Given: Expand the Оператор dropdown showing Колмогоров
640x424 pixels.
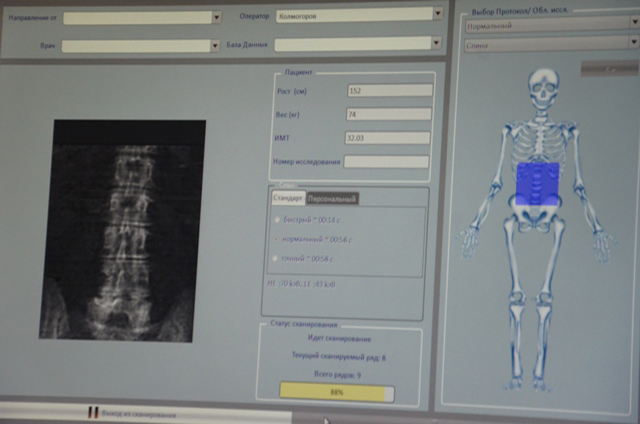Looking at the screenshot, I should pos(437,14).
